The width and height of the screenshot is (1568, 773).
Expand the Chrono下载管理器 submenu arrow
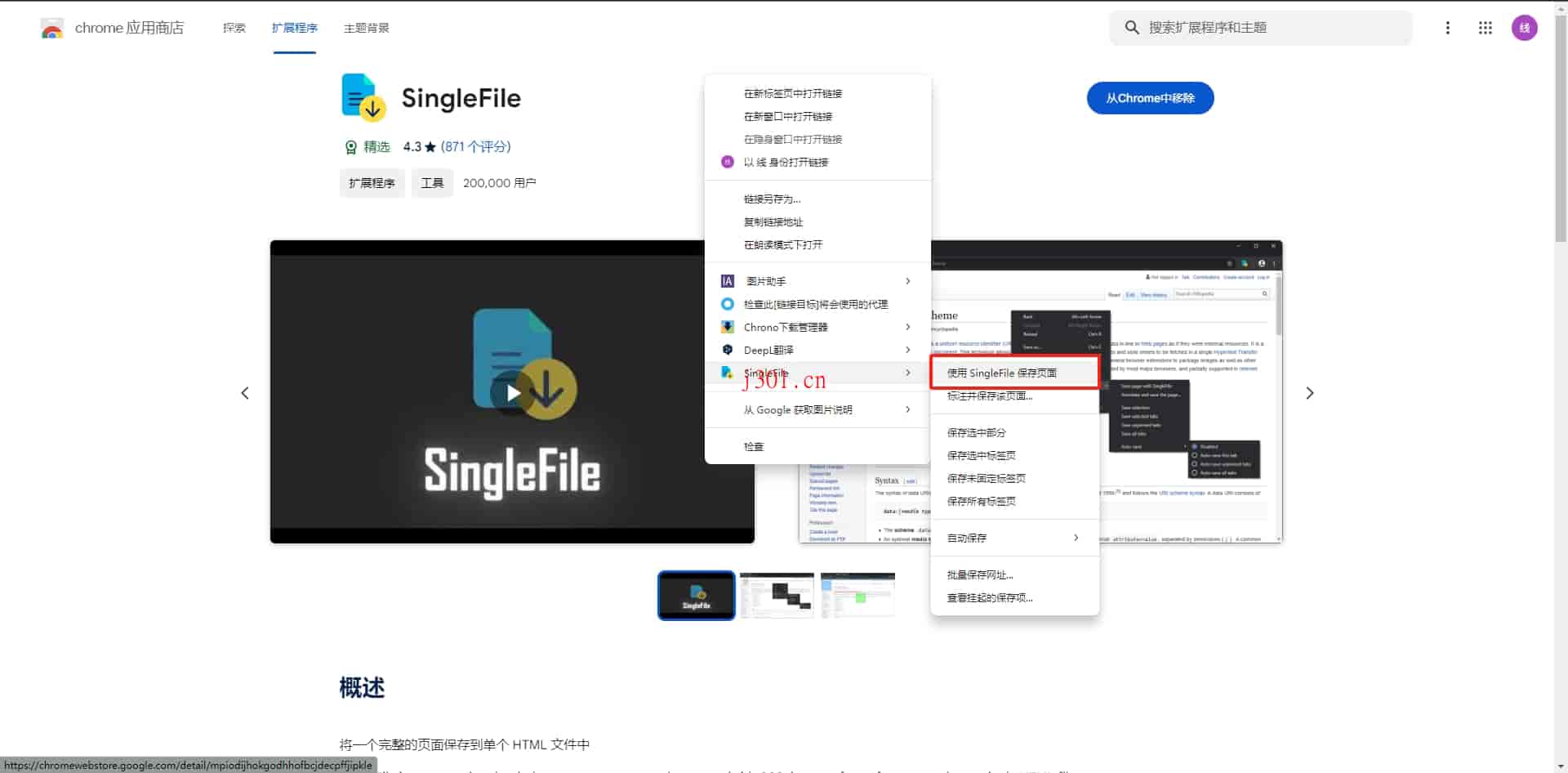908,327
